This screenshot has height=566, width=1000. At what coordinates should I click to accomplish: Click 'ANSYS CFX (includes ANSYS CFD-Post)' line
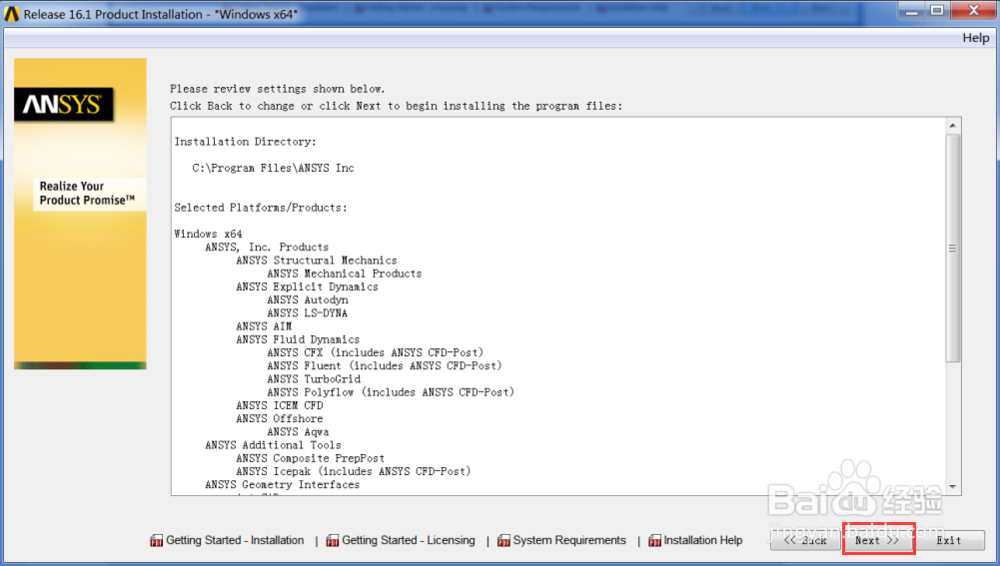(375, 352)
